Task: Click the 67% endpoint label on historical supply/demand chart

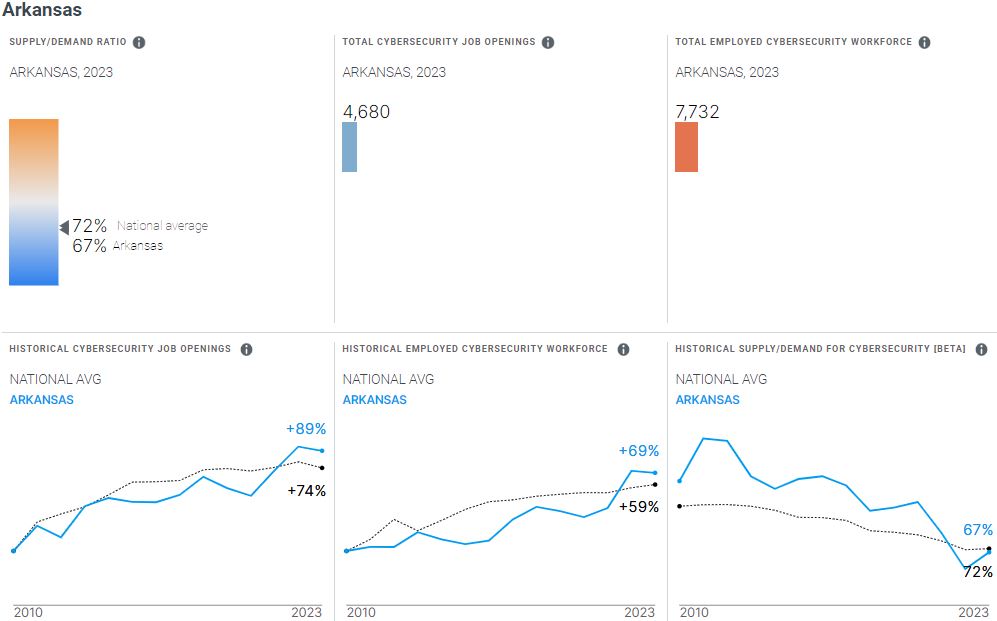Action: 978,530
